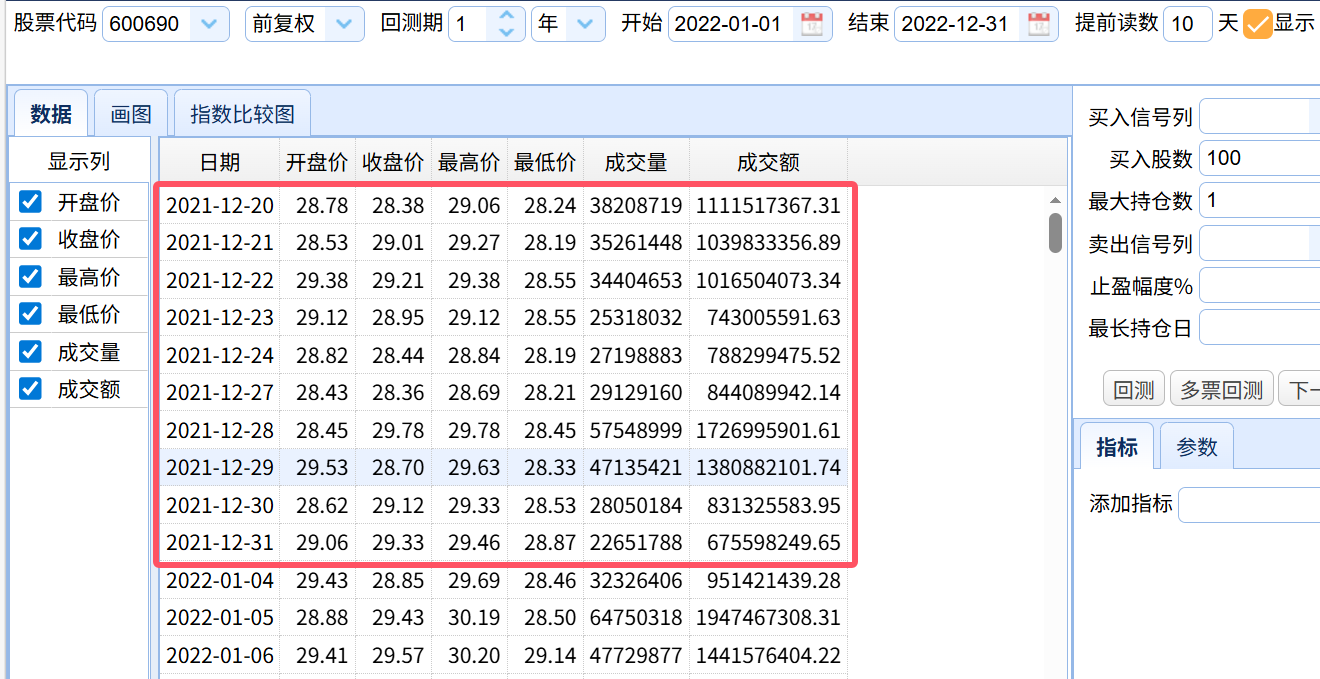Image resolution: width=1320 pixels, height=679 pixels.
Task: Uncheck the 收盘价 column checkbox
Action: tap(31, 239)
